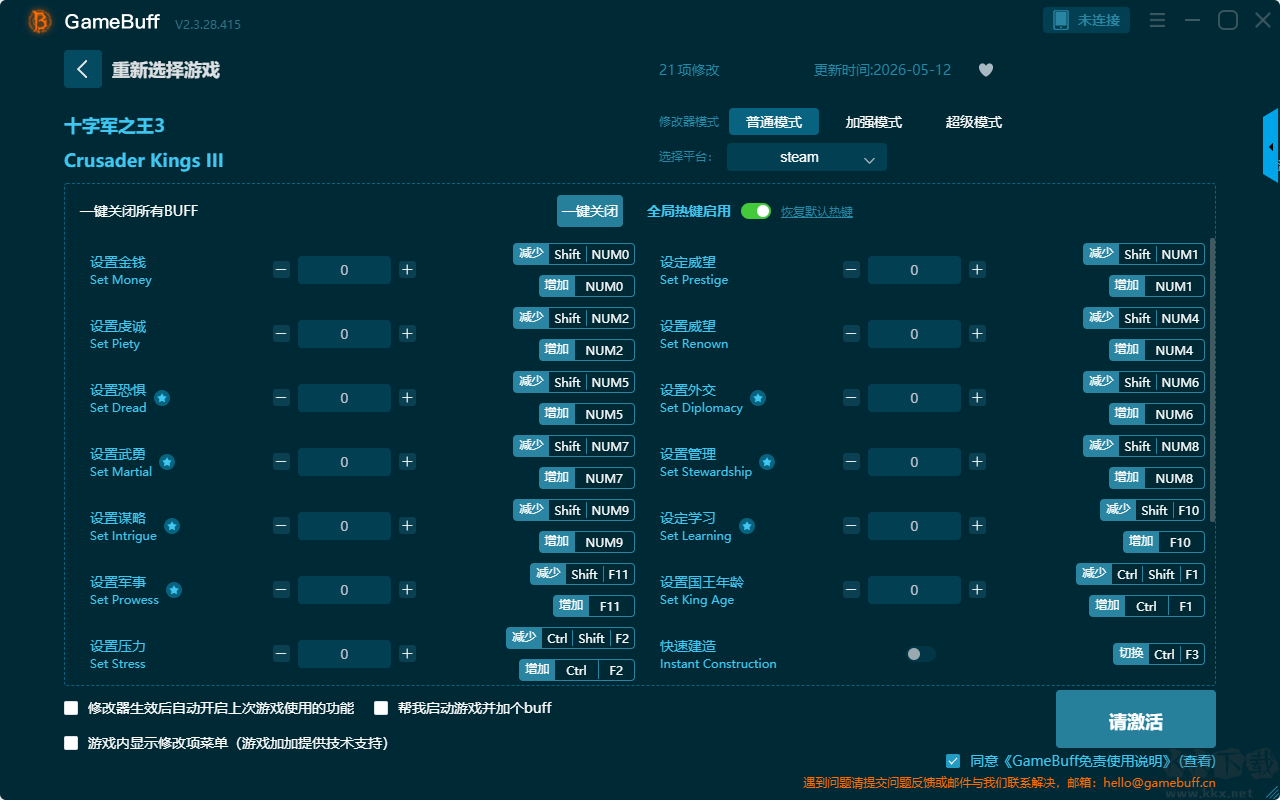The width and height of the screenshot is (1280, 800).
Task: Increase Set Money with the plus button
Action: pyautogui.click(x=407, y=270)
